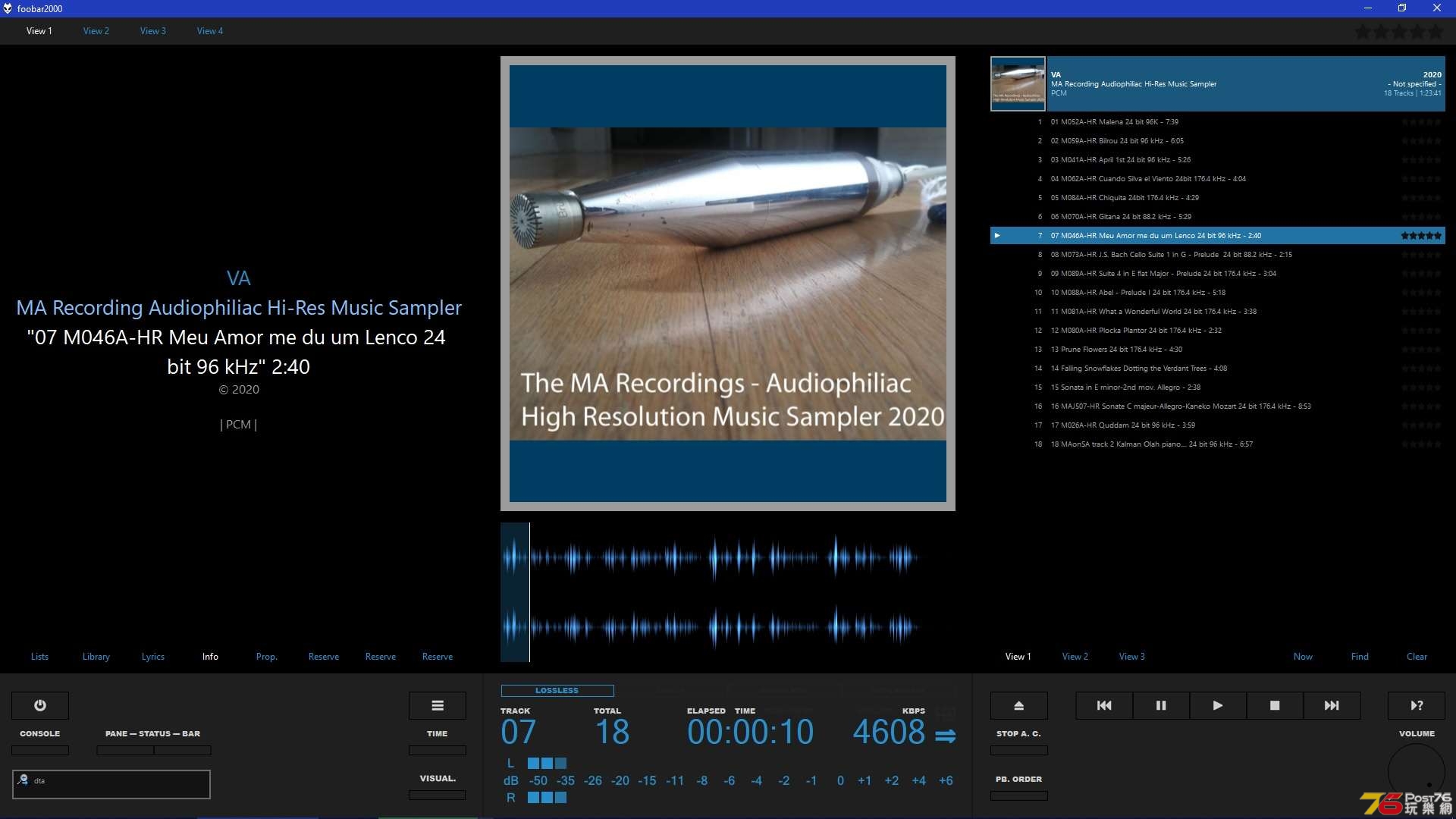Click the now-playing arrow indicator on track 7
Viewport: 1456px width, 819px height.
pos(997,236)
